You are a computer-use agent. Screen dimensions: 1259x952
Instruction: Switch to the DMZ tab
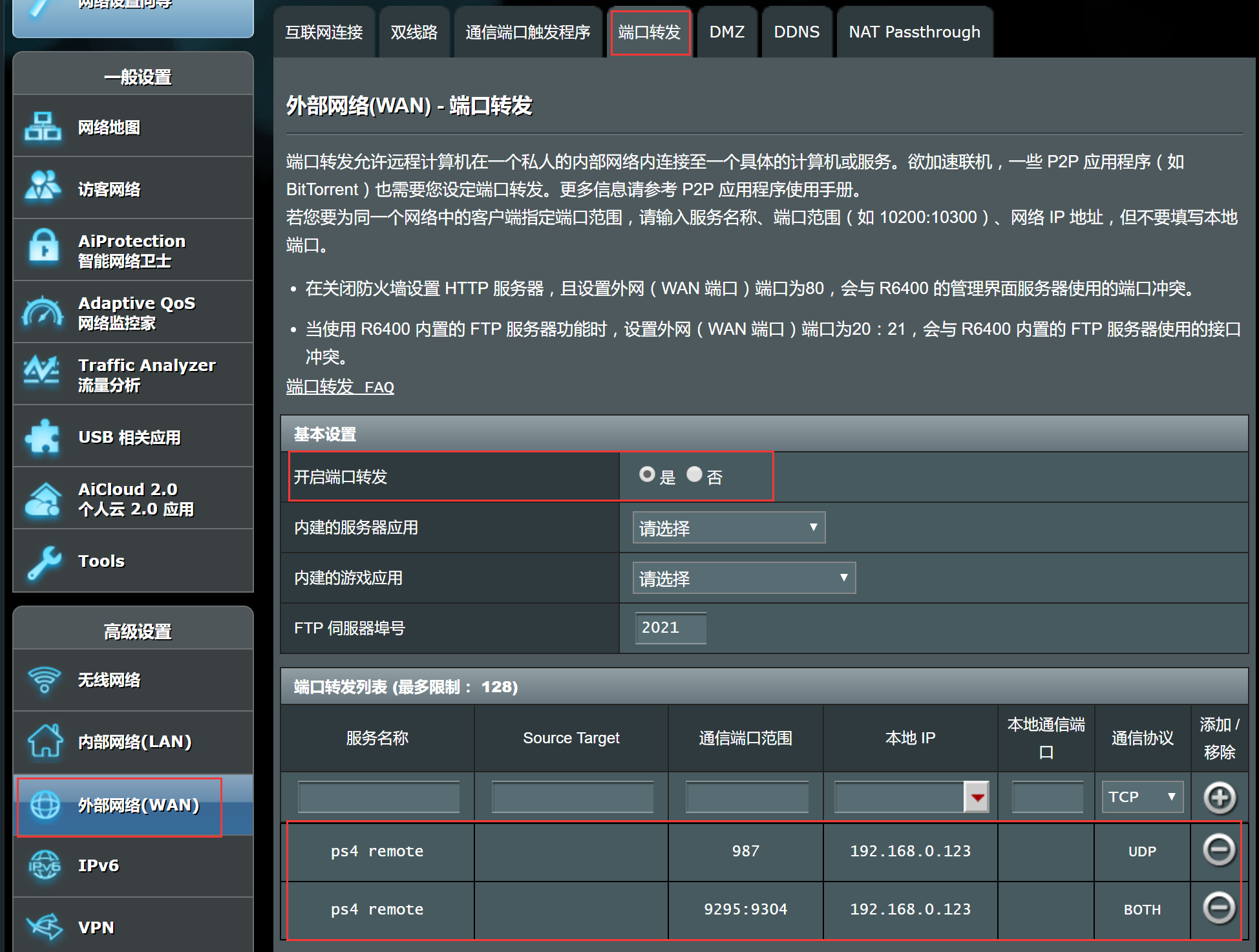(x=726, y=32)
